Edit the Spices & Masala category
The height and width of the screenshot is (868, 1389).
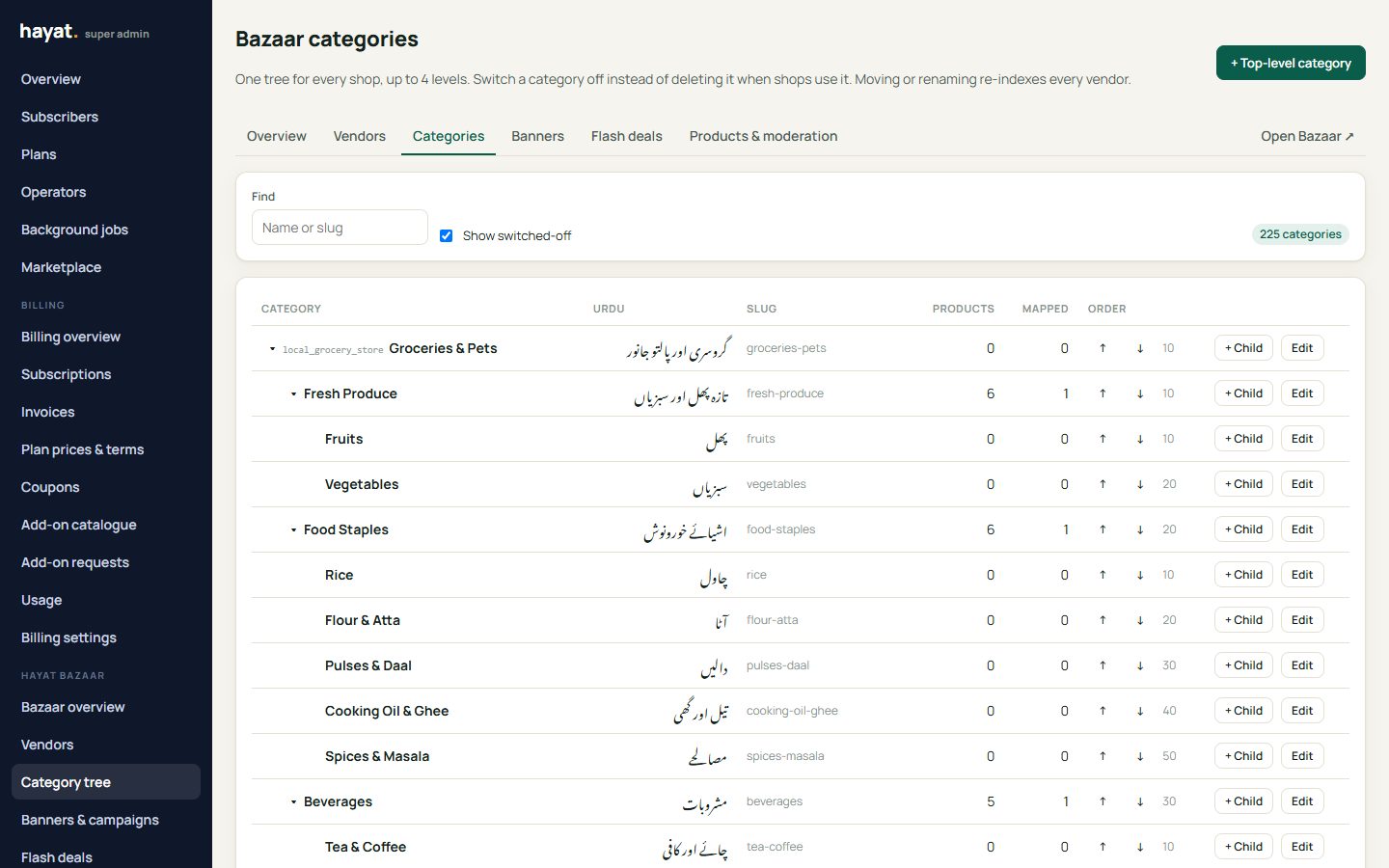coord(1302,756)
